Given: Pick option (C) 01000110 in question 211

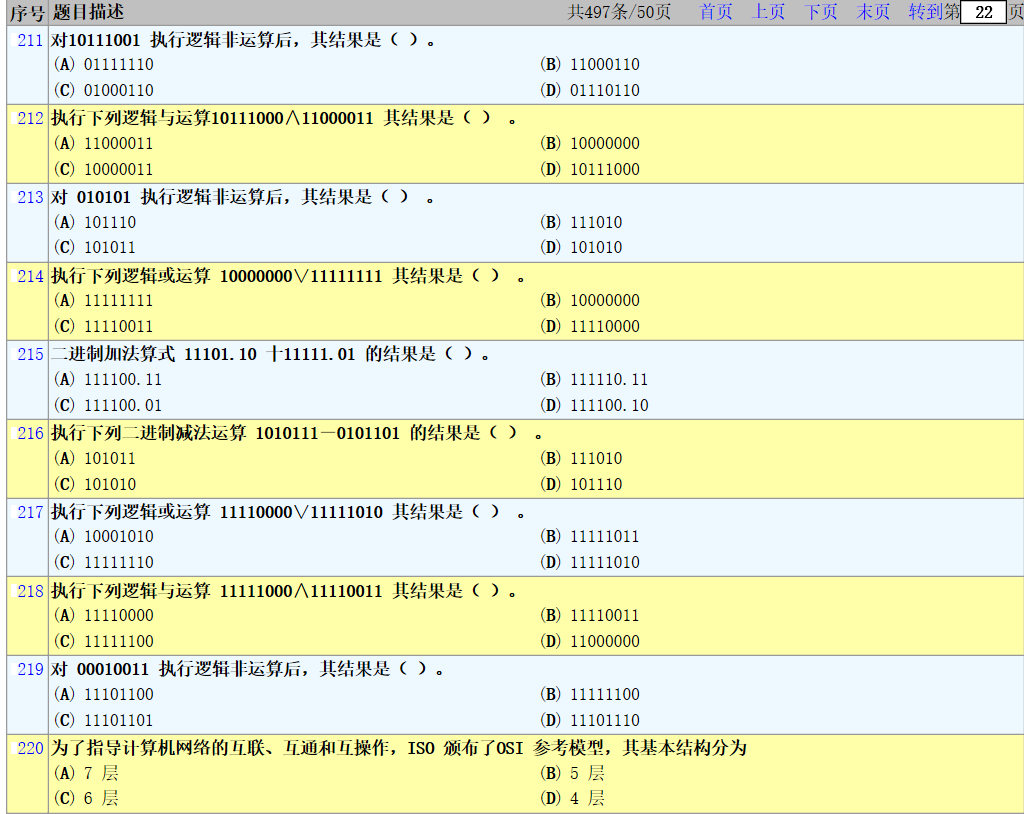Looking at the screenshot, I should 104,90.
